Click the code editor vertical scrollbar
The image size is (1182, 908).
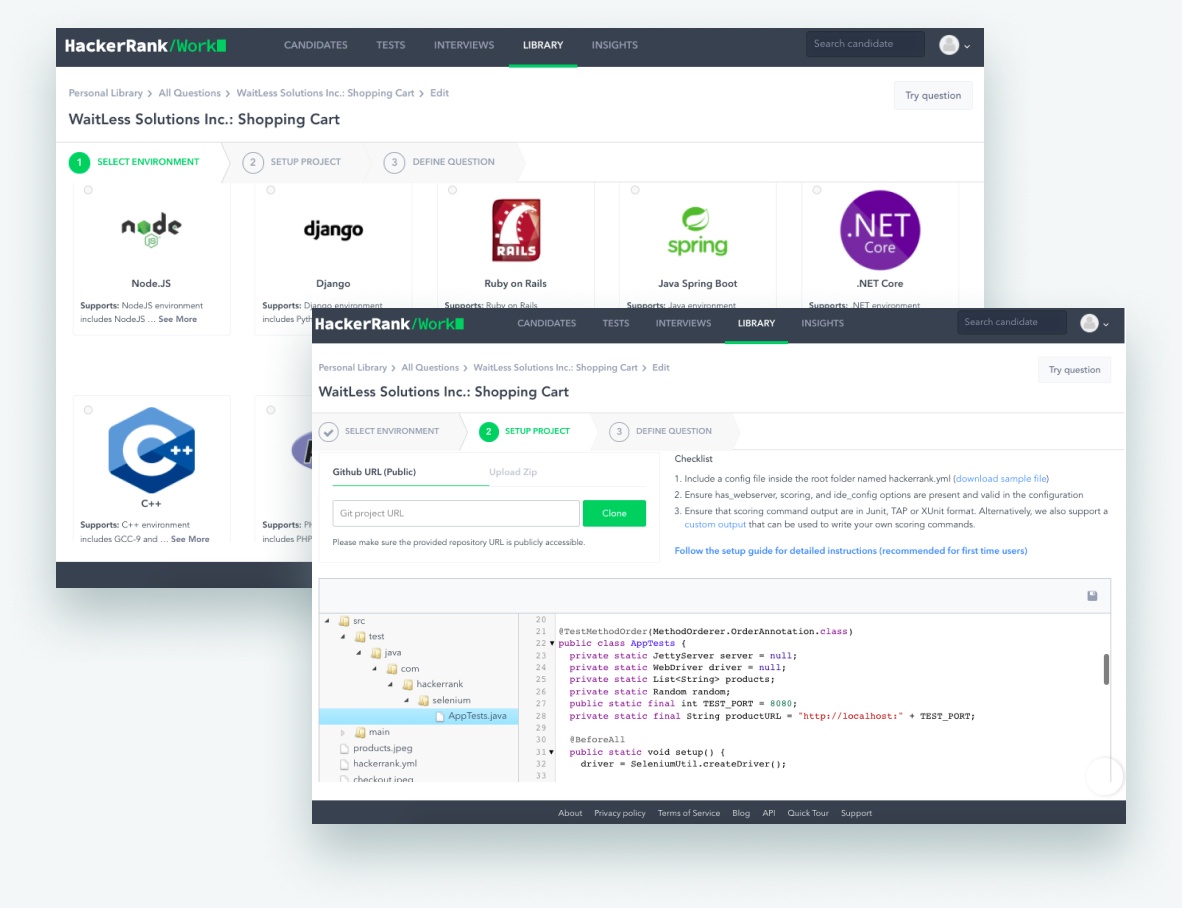coord(1106,669)
